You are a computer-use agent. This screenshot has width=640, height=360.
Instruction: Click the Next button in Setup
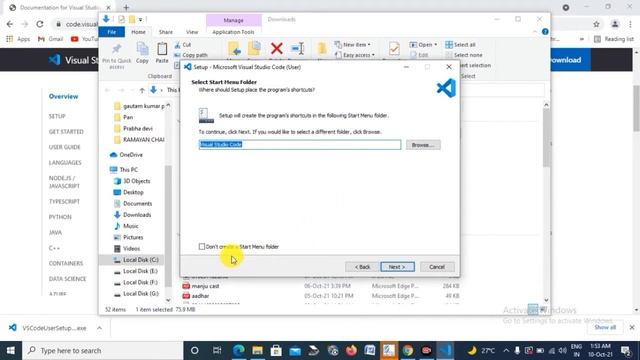(397, 267)
